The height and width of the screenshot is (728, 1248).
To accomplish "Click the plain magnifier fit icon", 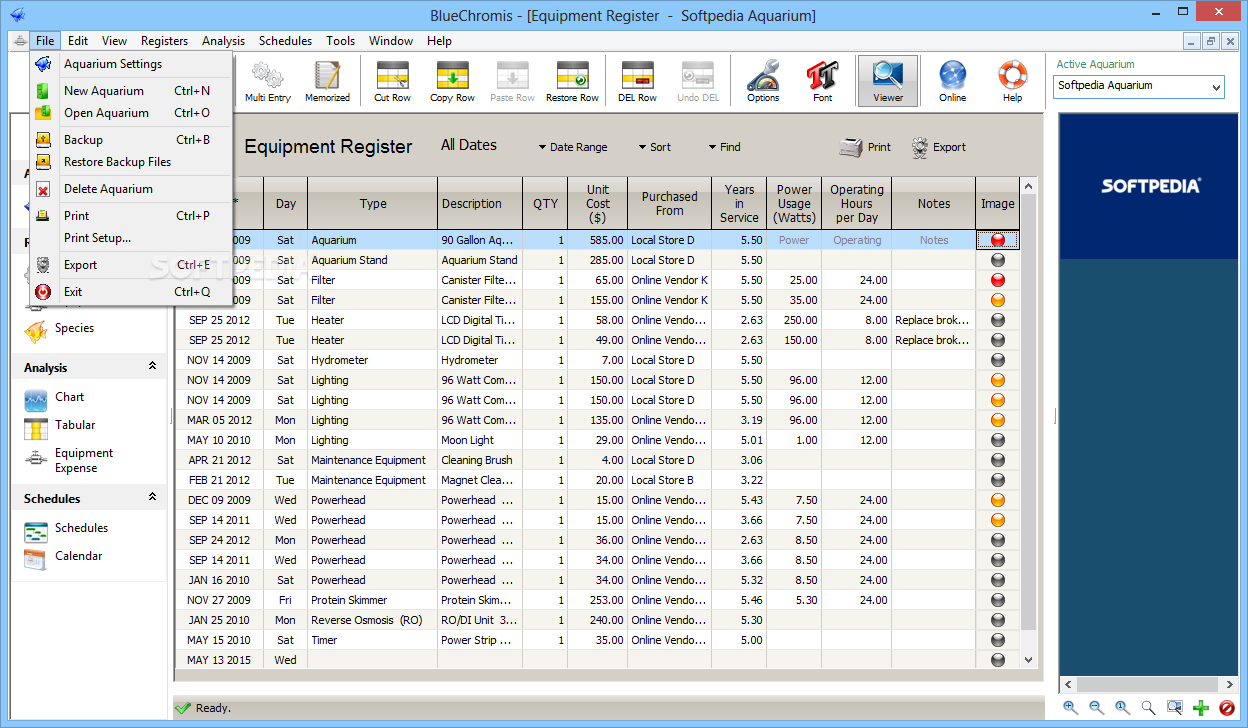I will click(x=1149, y=707).
